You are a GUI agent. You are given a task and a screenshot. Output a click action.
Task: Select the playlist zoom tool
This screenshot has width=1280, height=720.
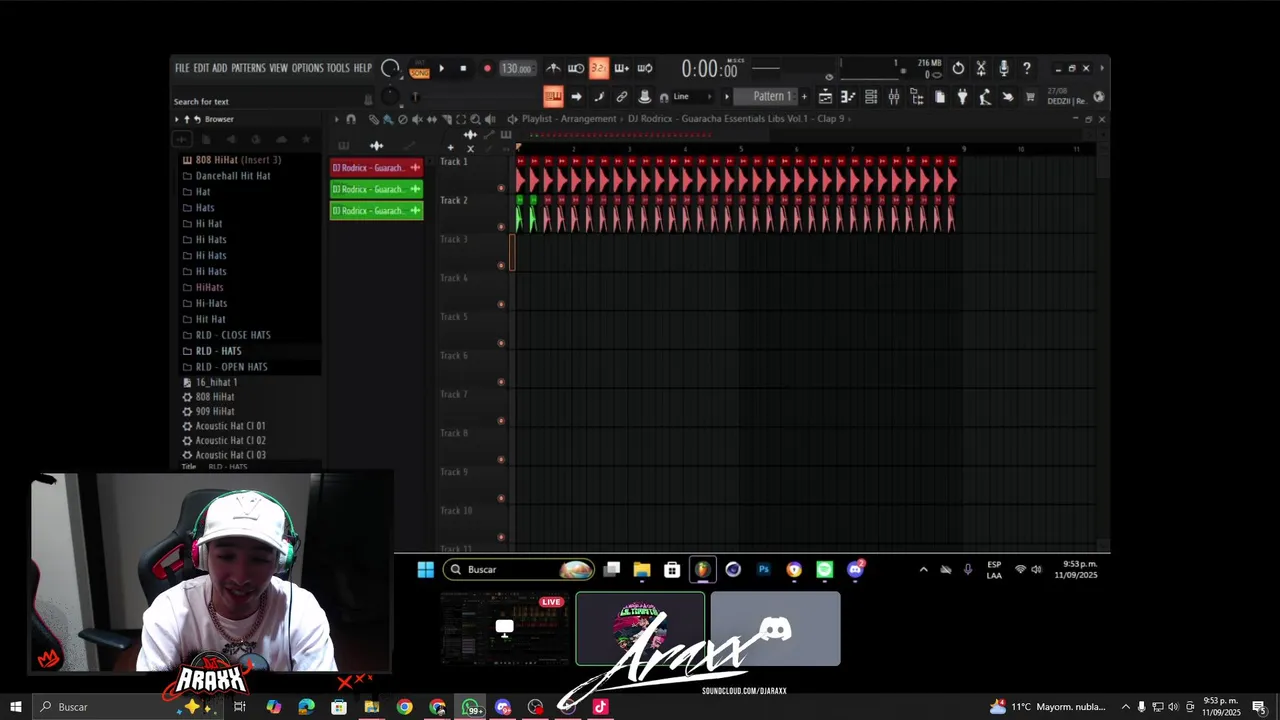[475, 119]
